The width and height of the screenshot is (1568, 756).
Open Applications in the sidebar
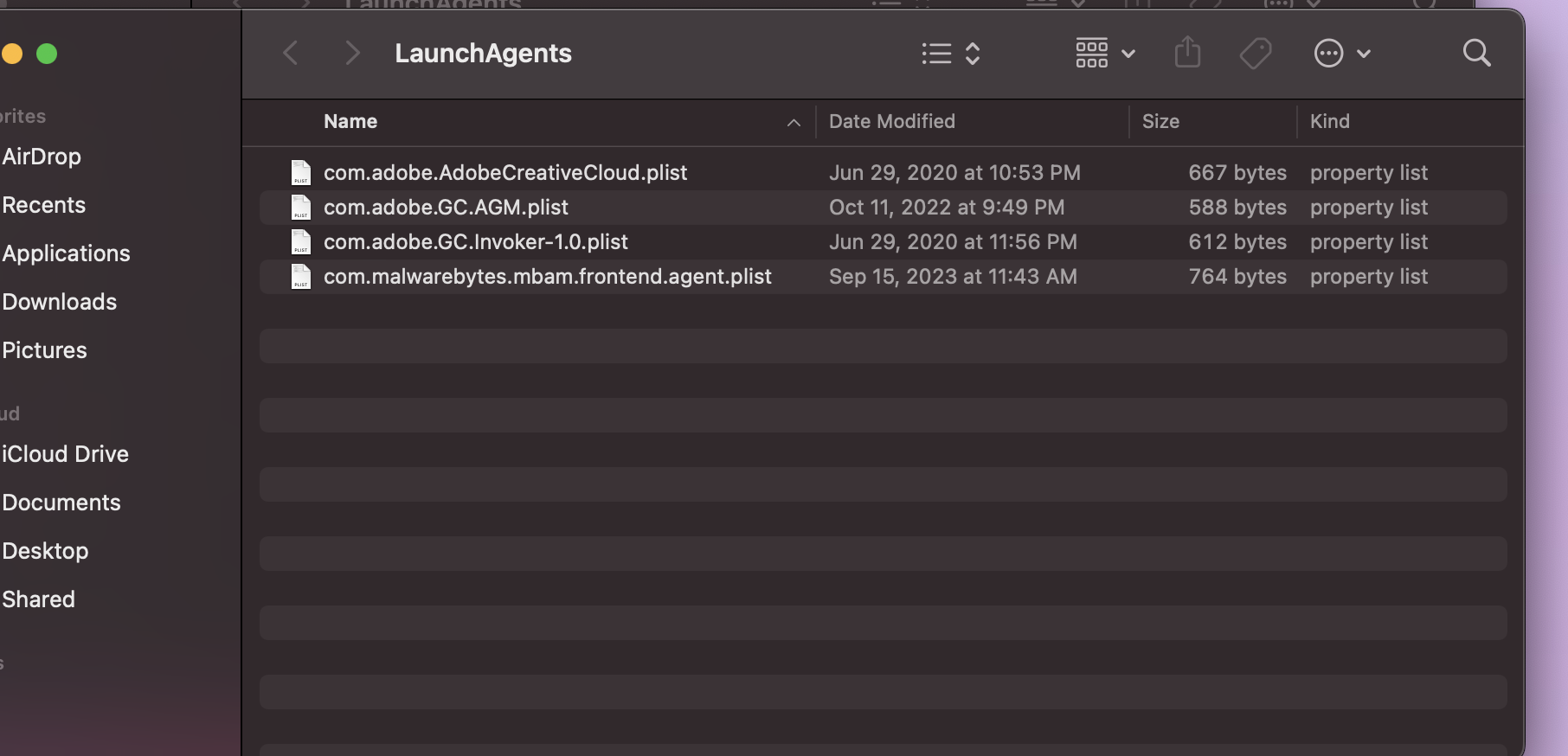(66, 253)
